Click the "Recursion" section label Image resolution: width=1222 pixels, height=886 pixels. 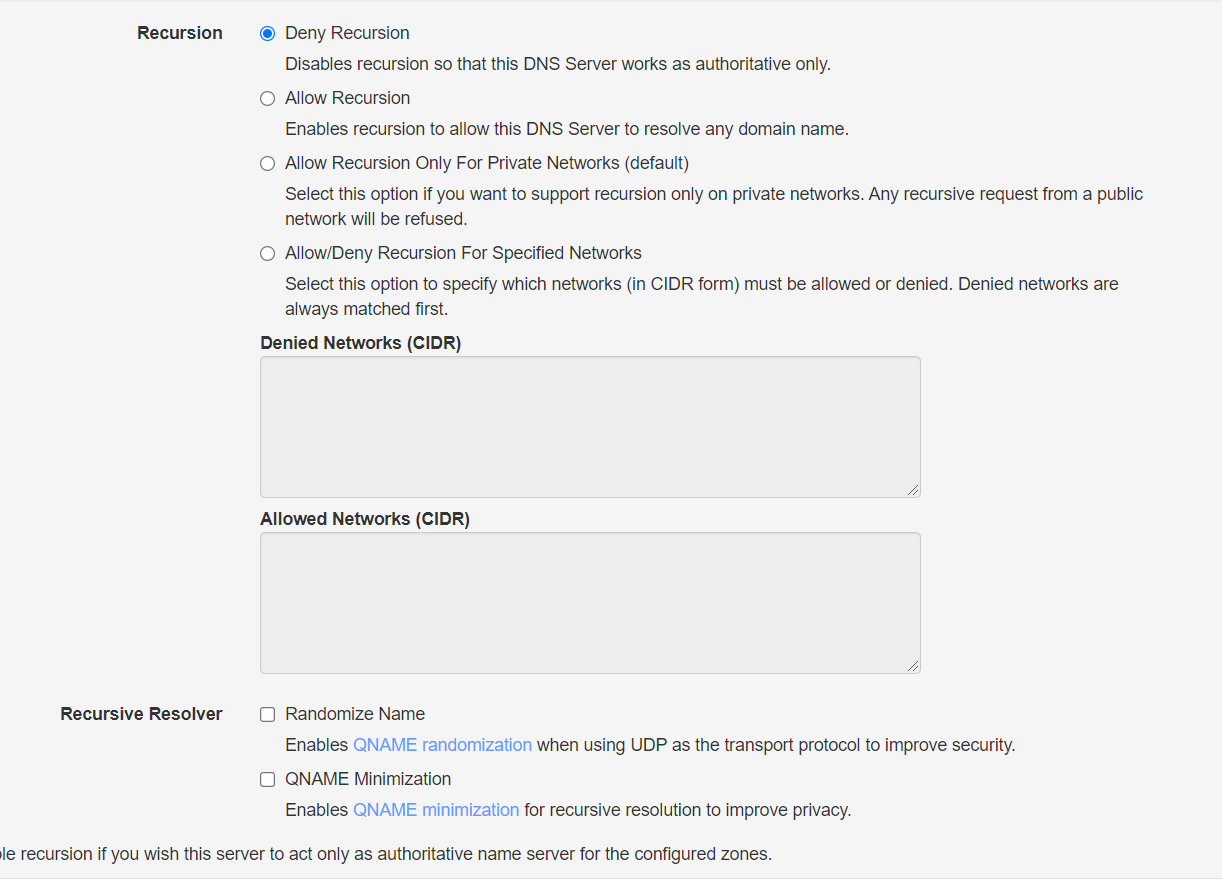180,33
